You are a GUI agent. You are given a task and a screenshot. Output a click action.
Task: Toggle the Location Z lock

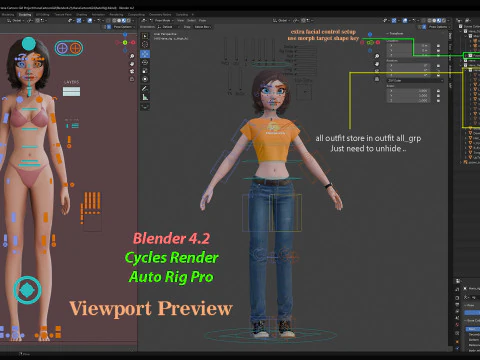tap(438, 55)
